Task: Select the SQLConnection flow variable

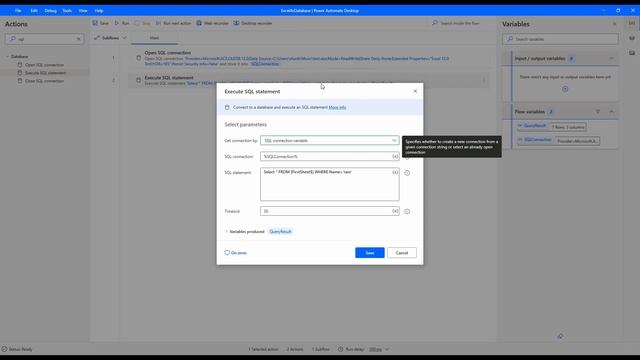Action: (x=558, y=140)
